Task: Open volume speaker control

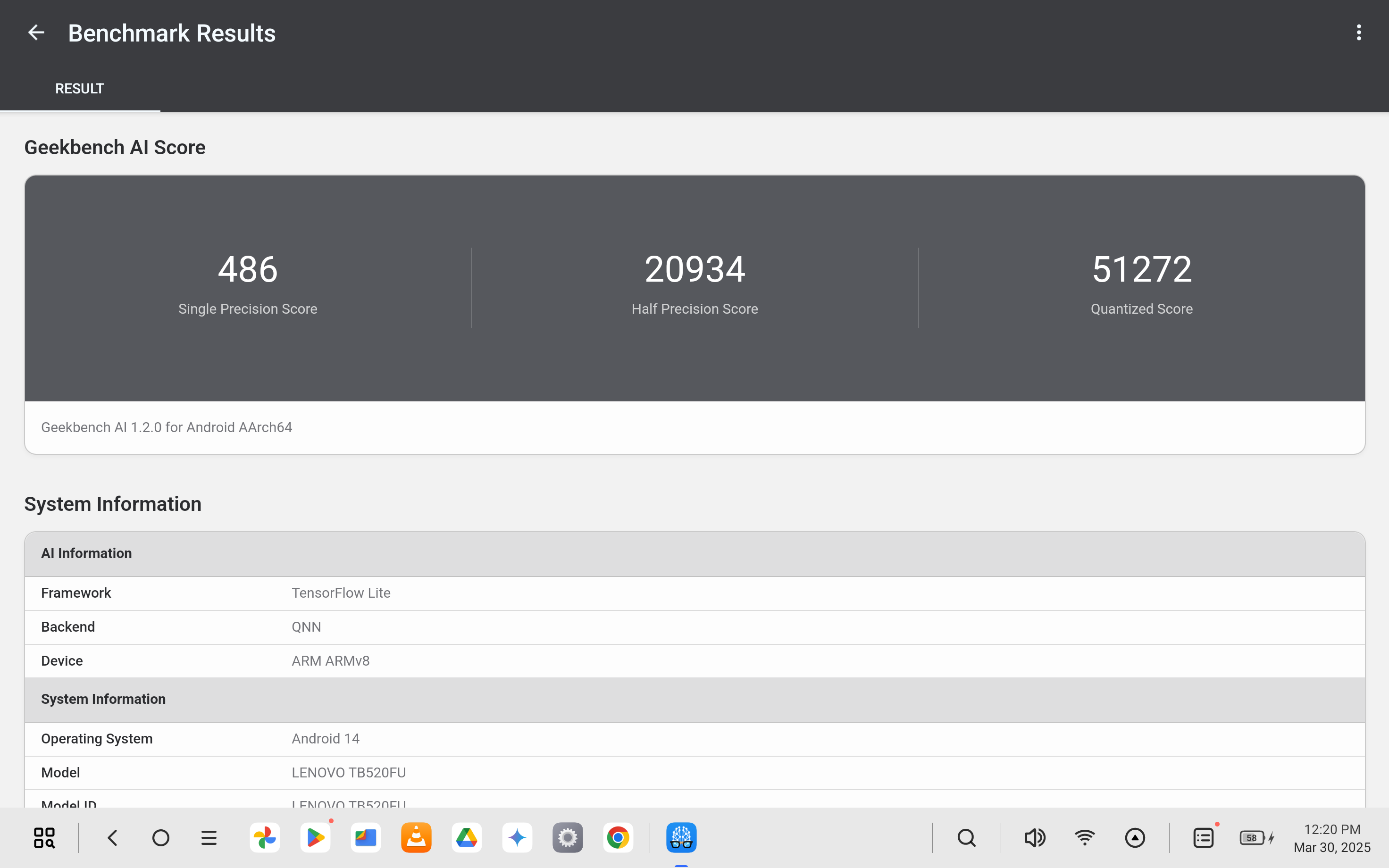Action: click(1035, 838)
